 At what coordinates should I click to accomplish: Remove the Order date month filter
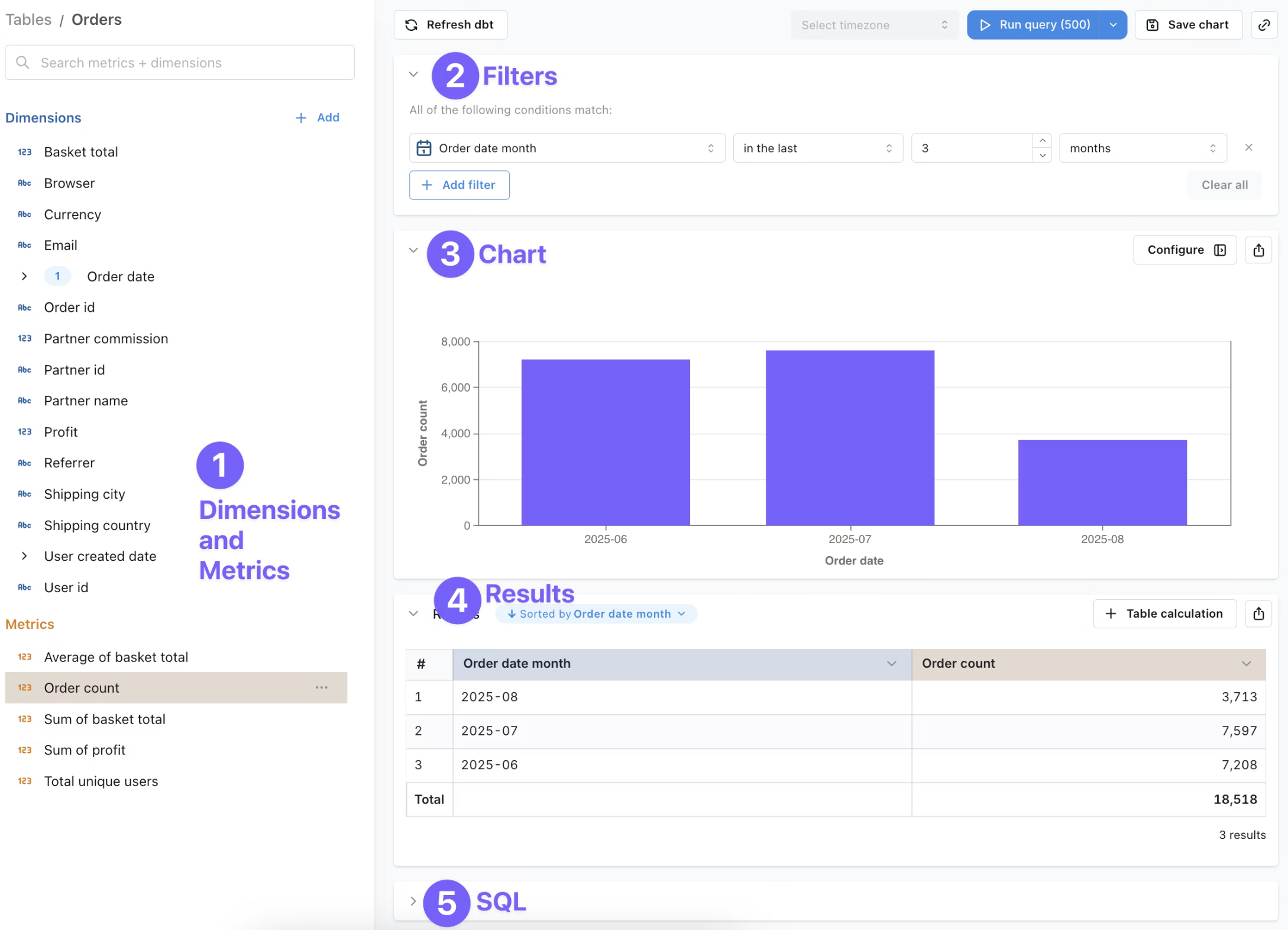pos(1248,148)
